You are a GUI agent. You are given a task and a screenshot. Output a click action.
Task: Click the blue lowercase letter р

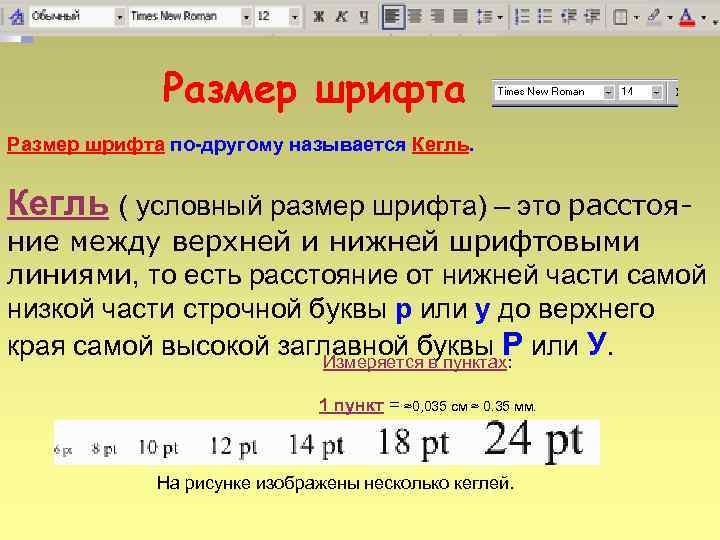pos(403,311)
